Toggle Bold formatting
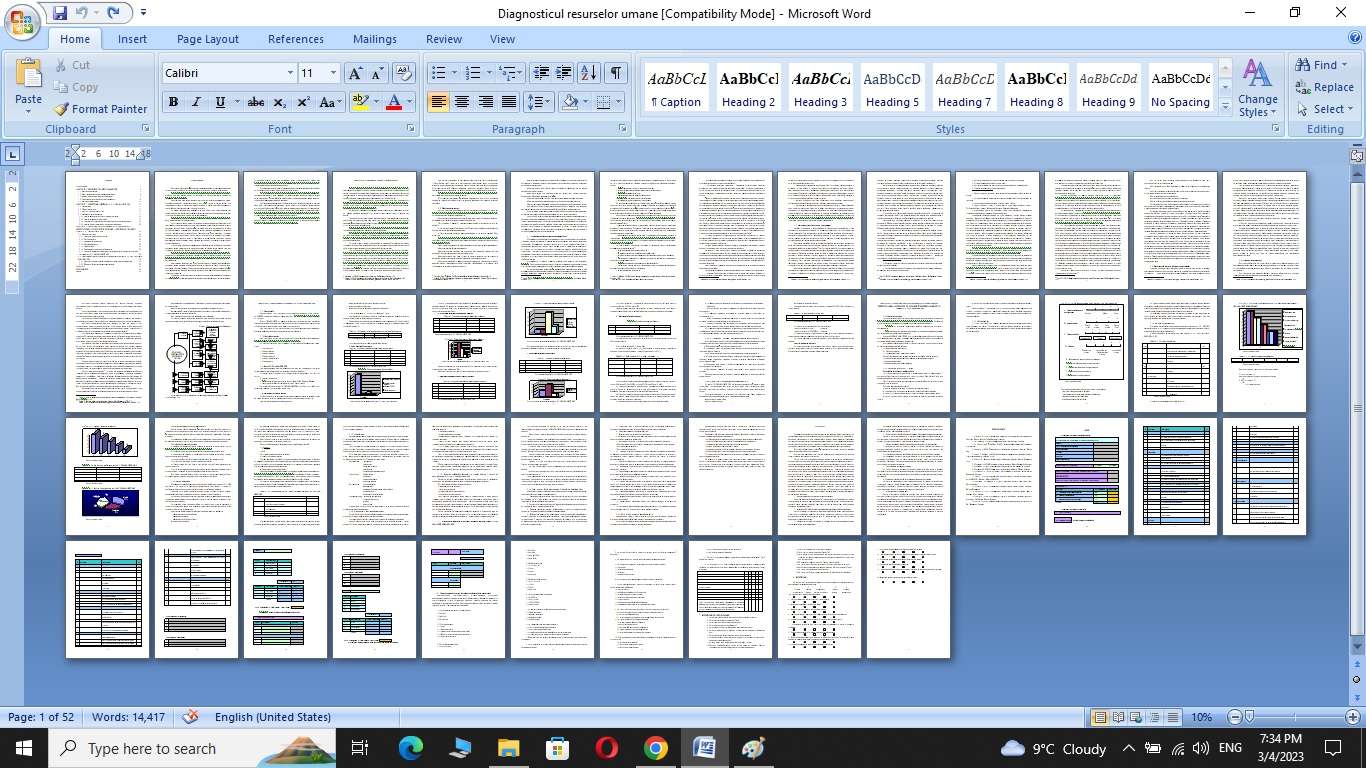 (x=174, y=102)
